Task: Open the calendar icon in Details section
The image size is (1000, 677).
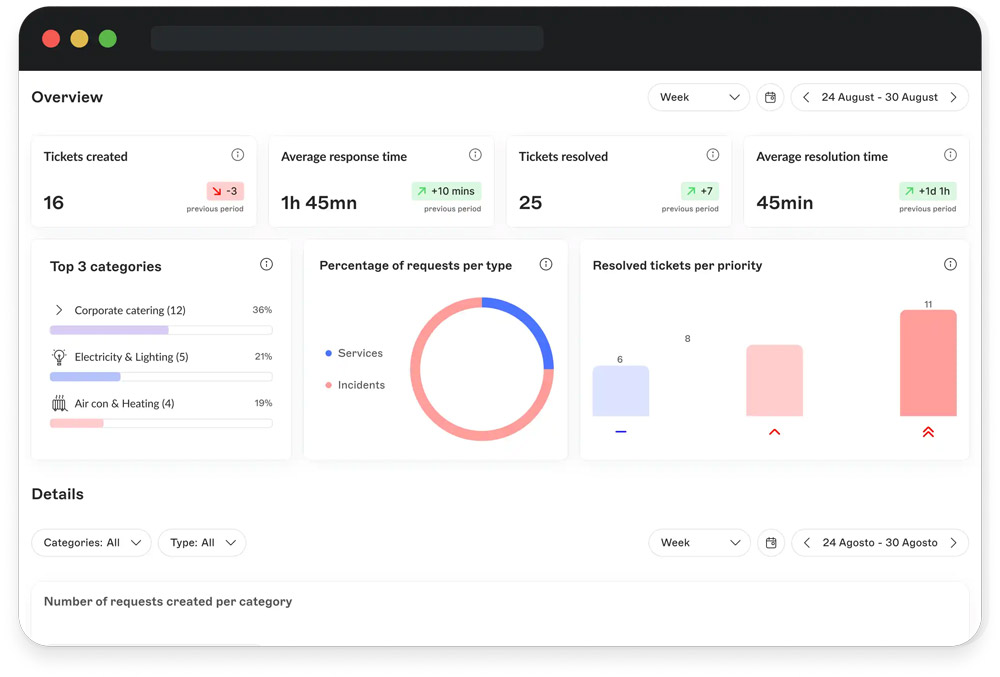Action: click(771, 542)
